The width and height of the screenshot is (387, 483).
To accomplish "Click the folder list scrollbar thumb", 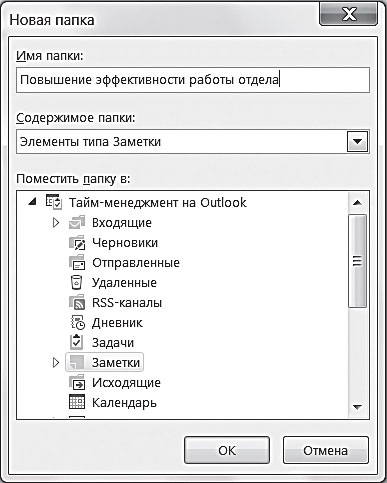I will [357, 261].
